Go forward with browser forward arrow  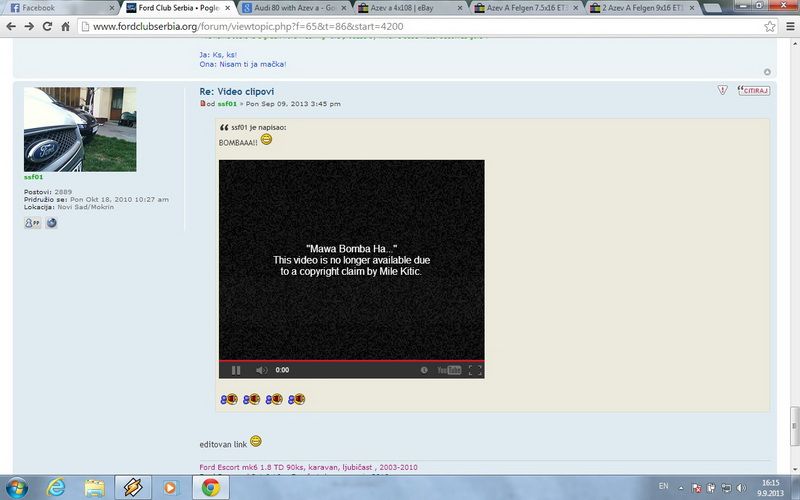[x=29, y=27]
